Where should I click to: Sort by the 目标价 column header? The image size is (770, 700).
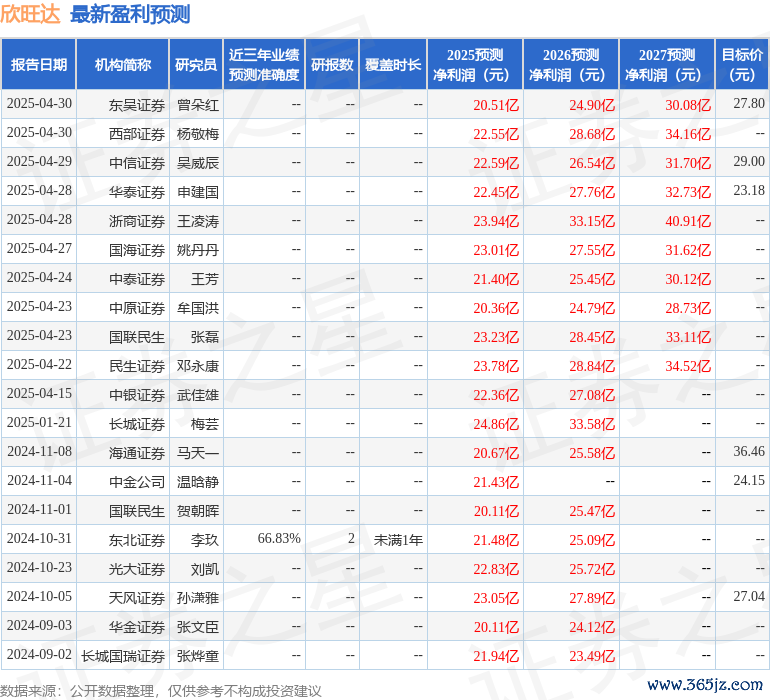point(742,65)
